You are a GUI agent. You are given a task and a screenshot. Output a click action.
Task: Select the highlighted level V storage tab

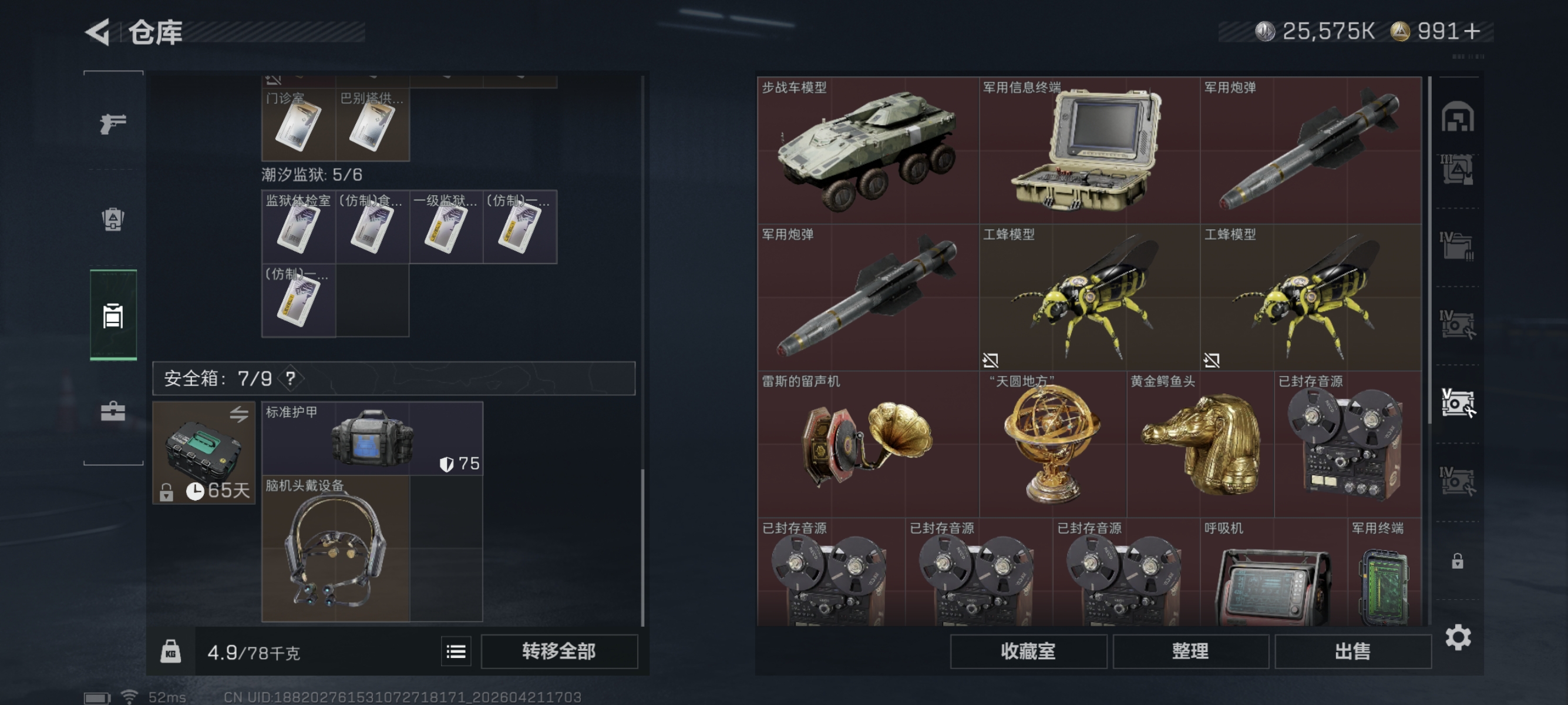(x=1457, y=403)
